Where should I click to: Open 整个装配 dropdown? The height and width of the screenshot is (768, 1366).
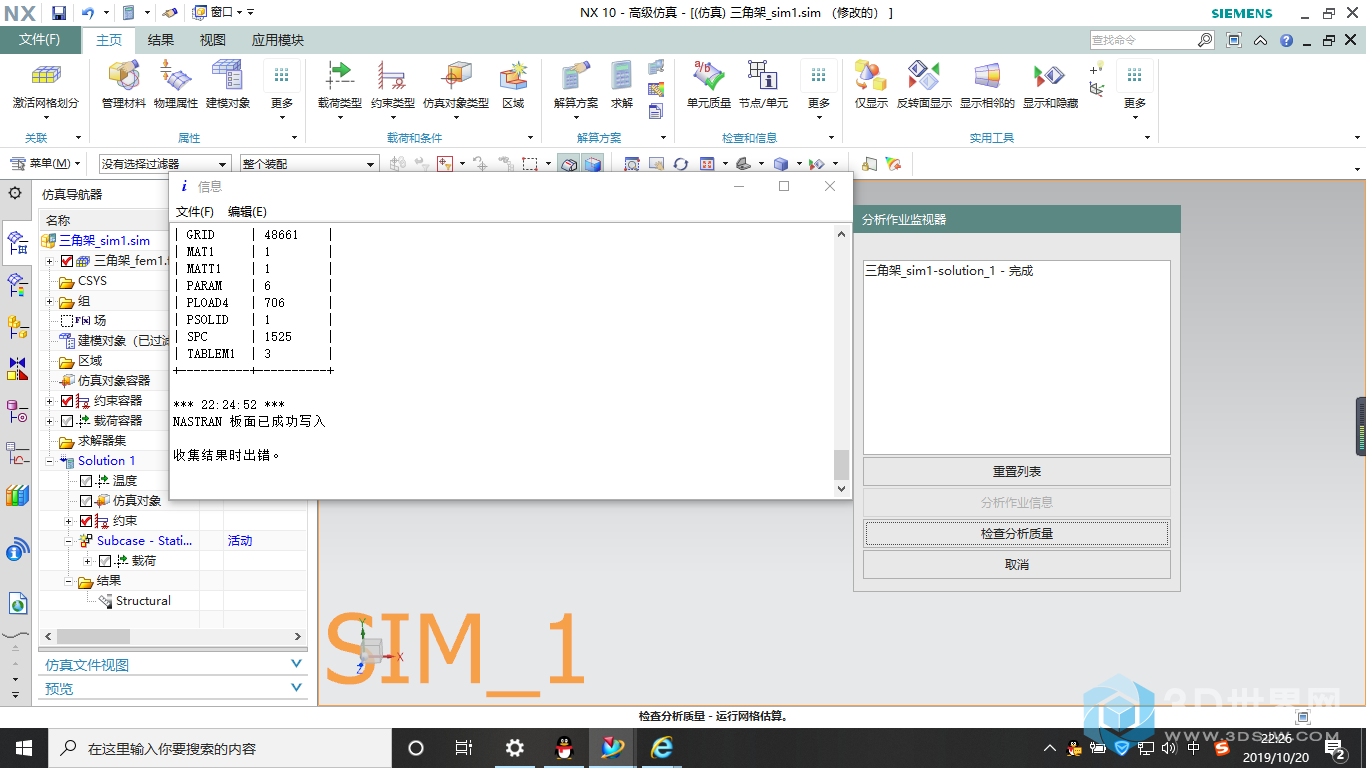[309, 164]
